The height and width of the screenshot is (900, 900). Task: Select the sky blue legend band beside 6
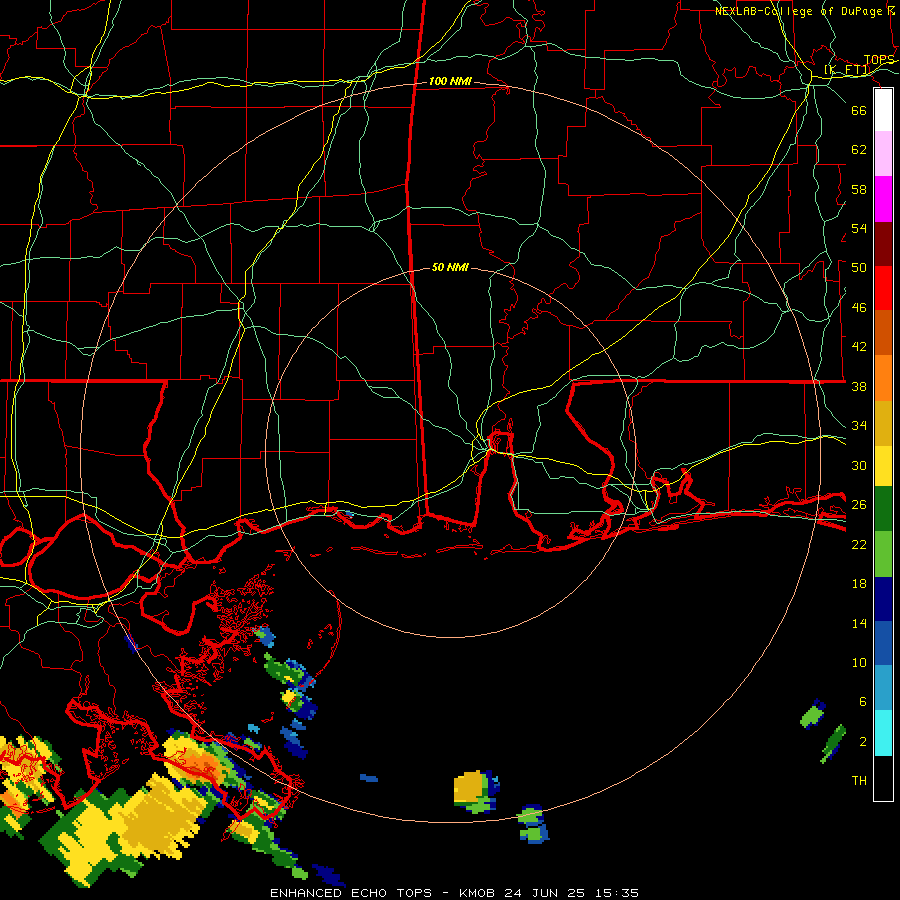pyautogui.click(x=883, y=688)
